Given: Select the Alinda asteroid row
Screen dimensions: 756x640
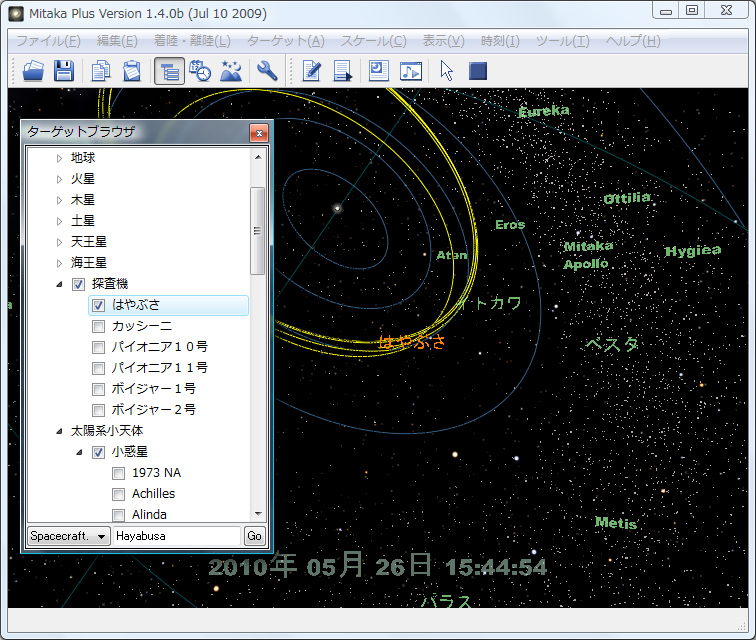Looking at the screenshot, I should click(149, 515).
